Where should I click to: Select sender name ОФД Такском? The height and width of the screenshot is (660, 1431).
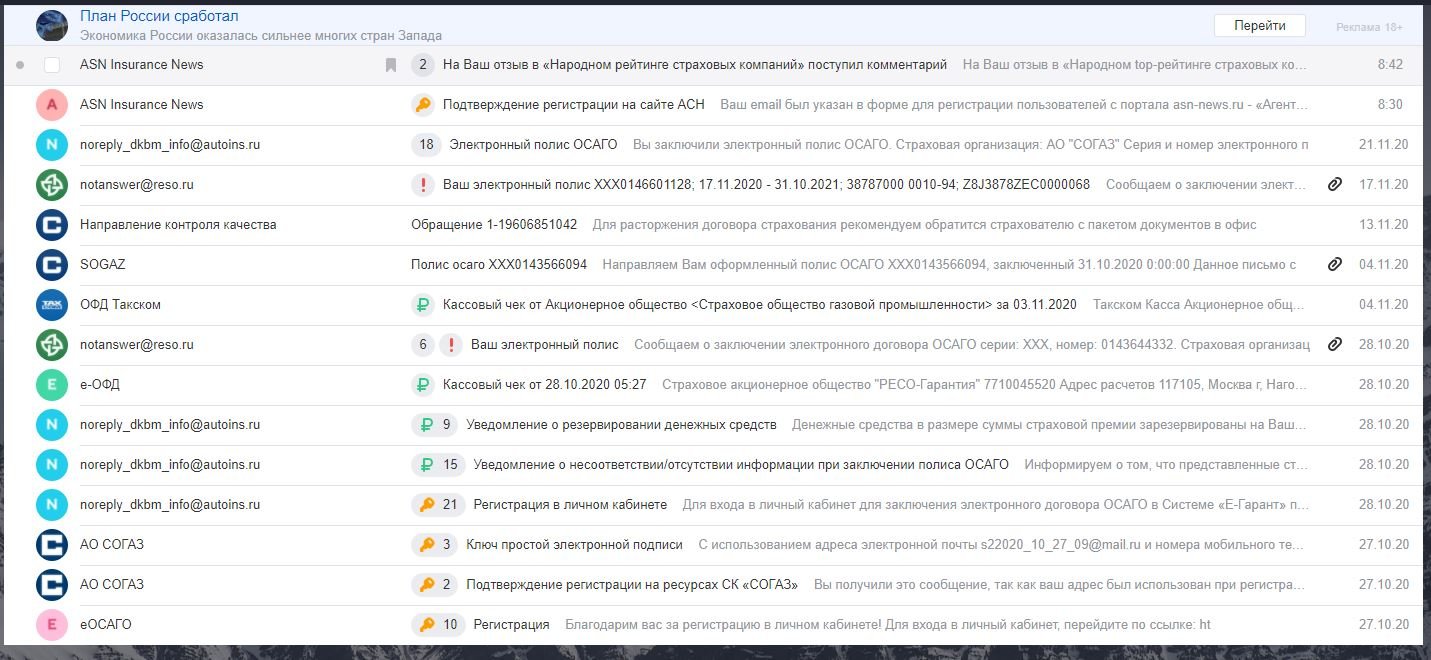click(120, 305)
